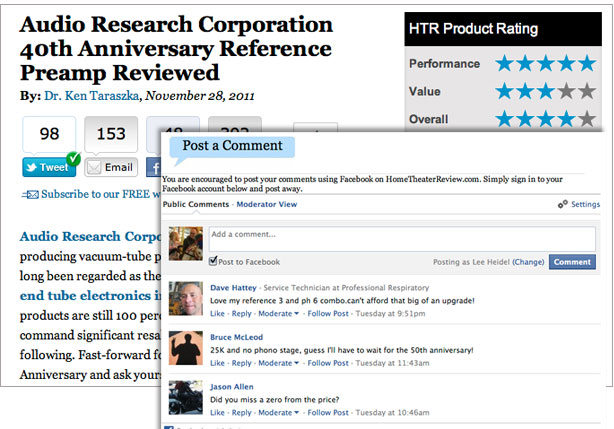The height and width of the screenshot is (429, 614).
Task: Like Bruce McLeod's comment
Action: (x=217, y=363)
